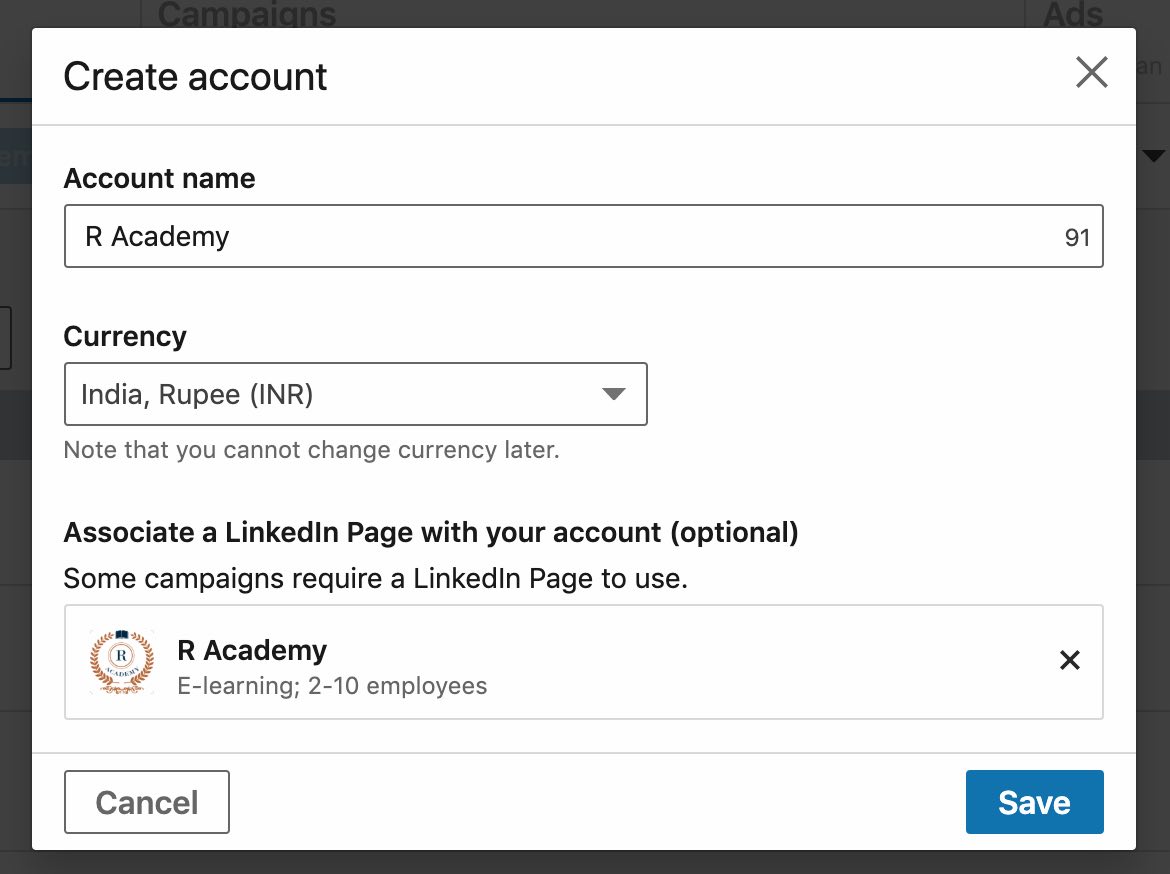Image resolution: width=1170 pixels, height=874 pixels.
Task: Click the currency change warning note
Action: tap(312, 450)
